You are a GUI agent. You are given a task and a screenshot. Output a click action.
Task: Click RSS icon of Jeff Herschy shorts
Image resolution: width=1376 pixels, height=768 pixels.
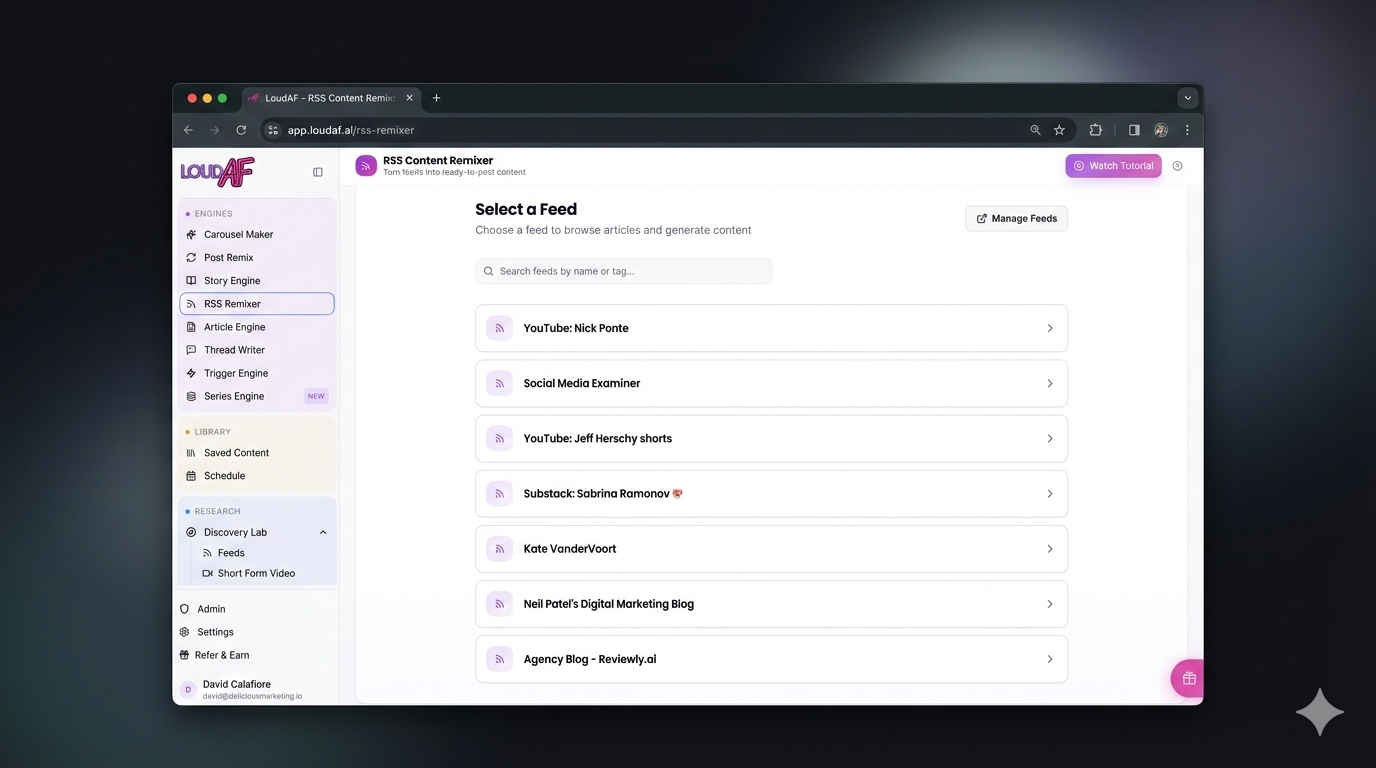pos(499,438)
